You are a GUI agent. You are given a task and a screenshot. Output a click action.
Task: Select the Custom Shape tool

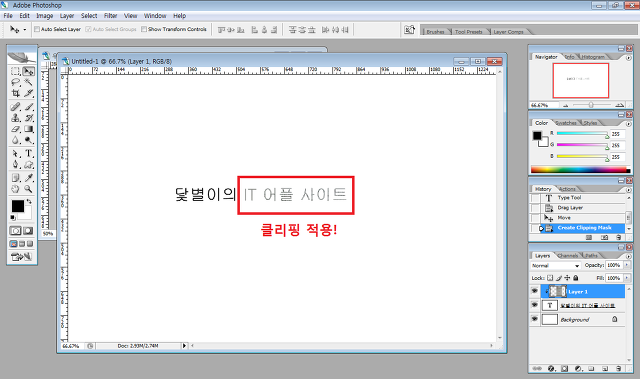point(28,164)
